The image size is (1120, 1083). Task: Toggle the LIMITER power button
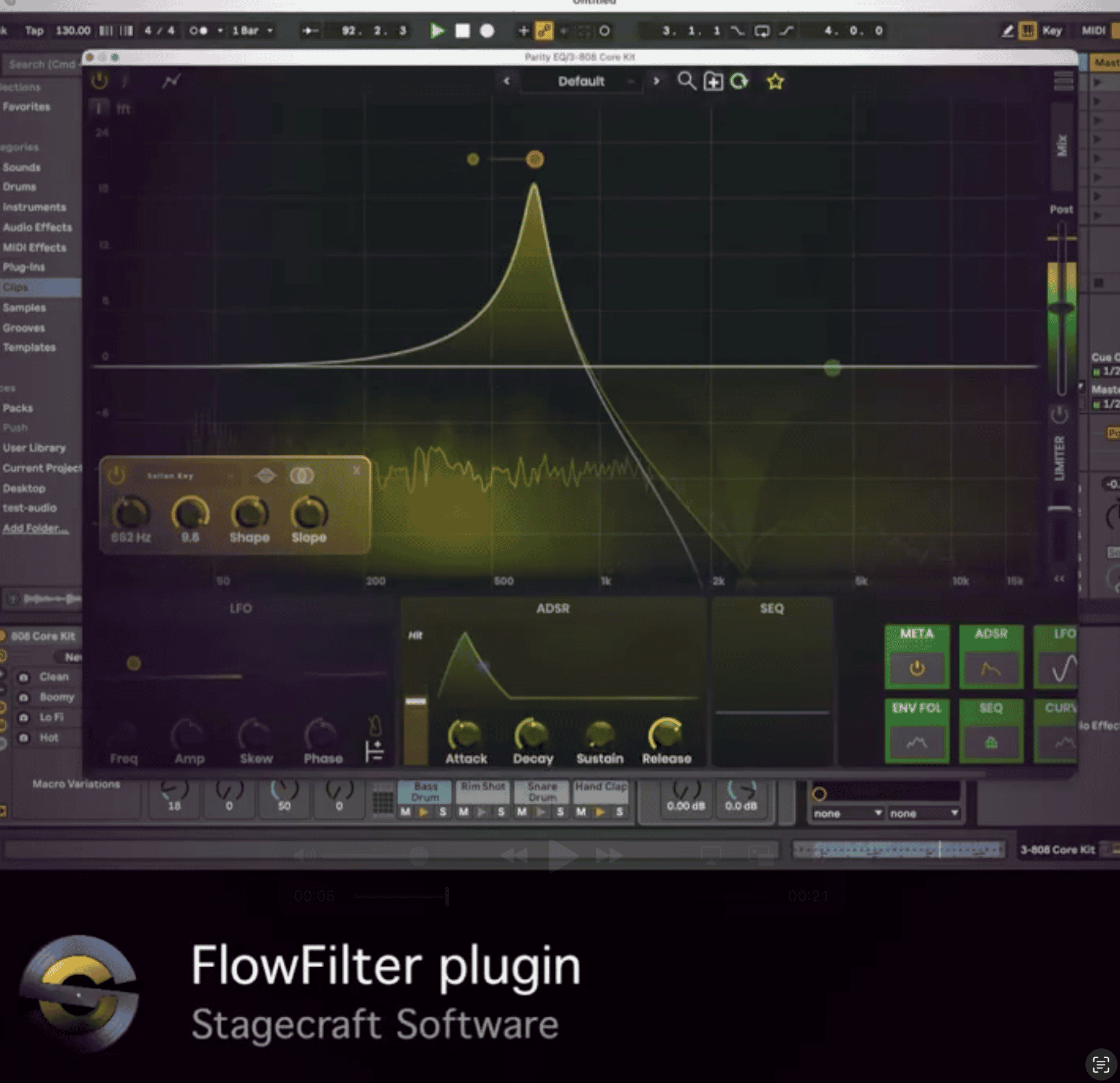pyautogui.click(x=1059, y=414)
